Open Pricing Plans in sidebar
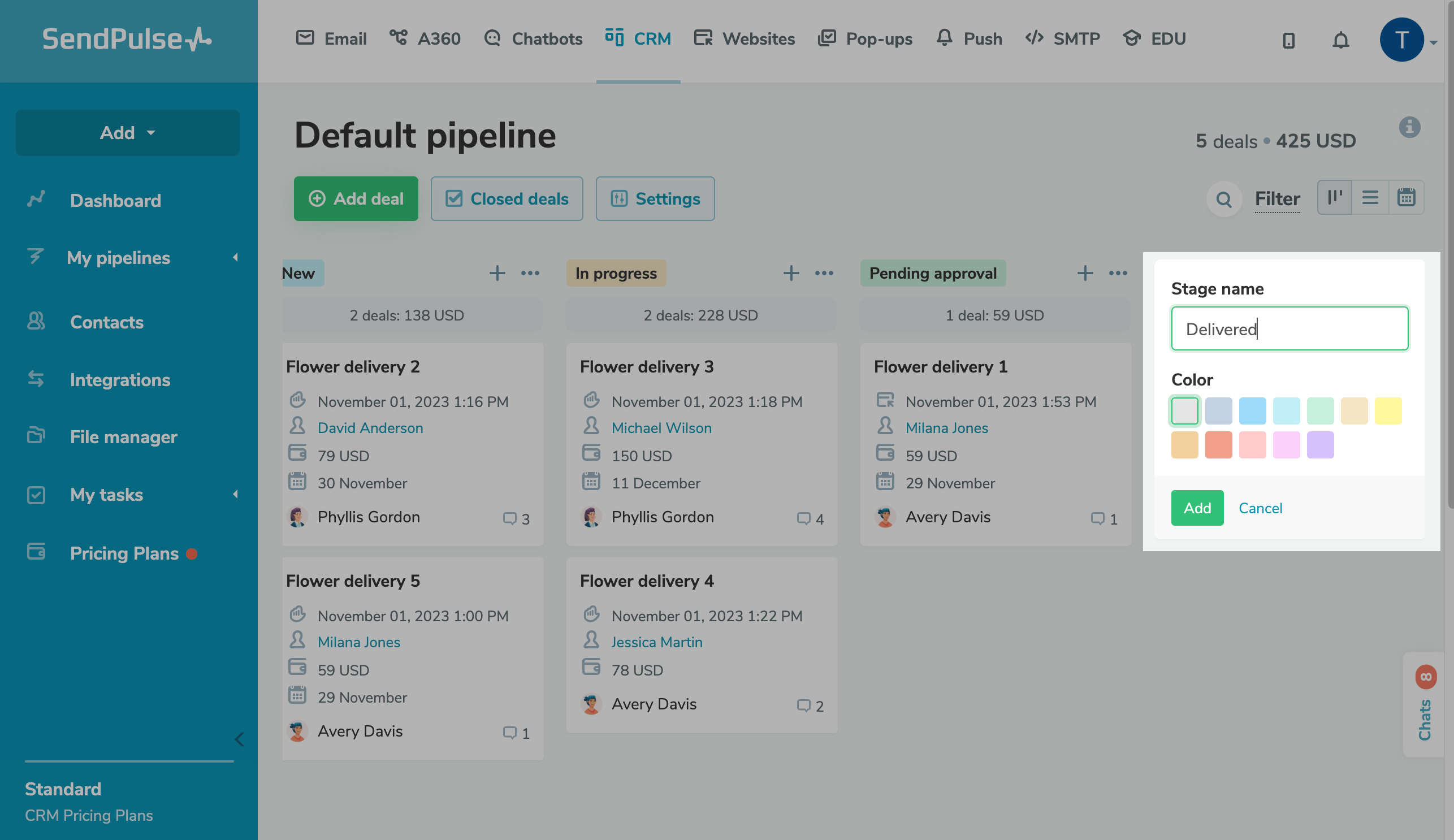Viewport: 1454px width, 840px height. 123,553
